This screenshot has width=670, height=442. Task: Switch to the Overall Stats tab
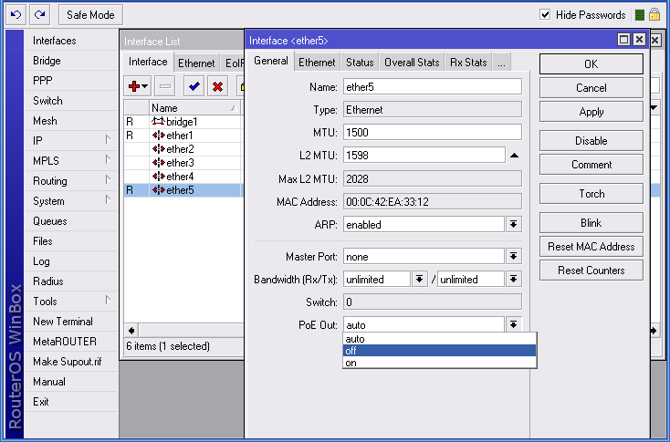point(411,62)
